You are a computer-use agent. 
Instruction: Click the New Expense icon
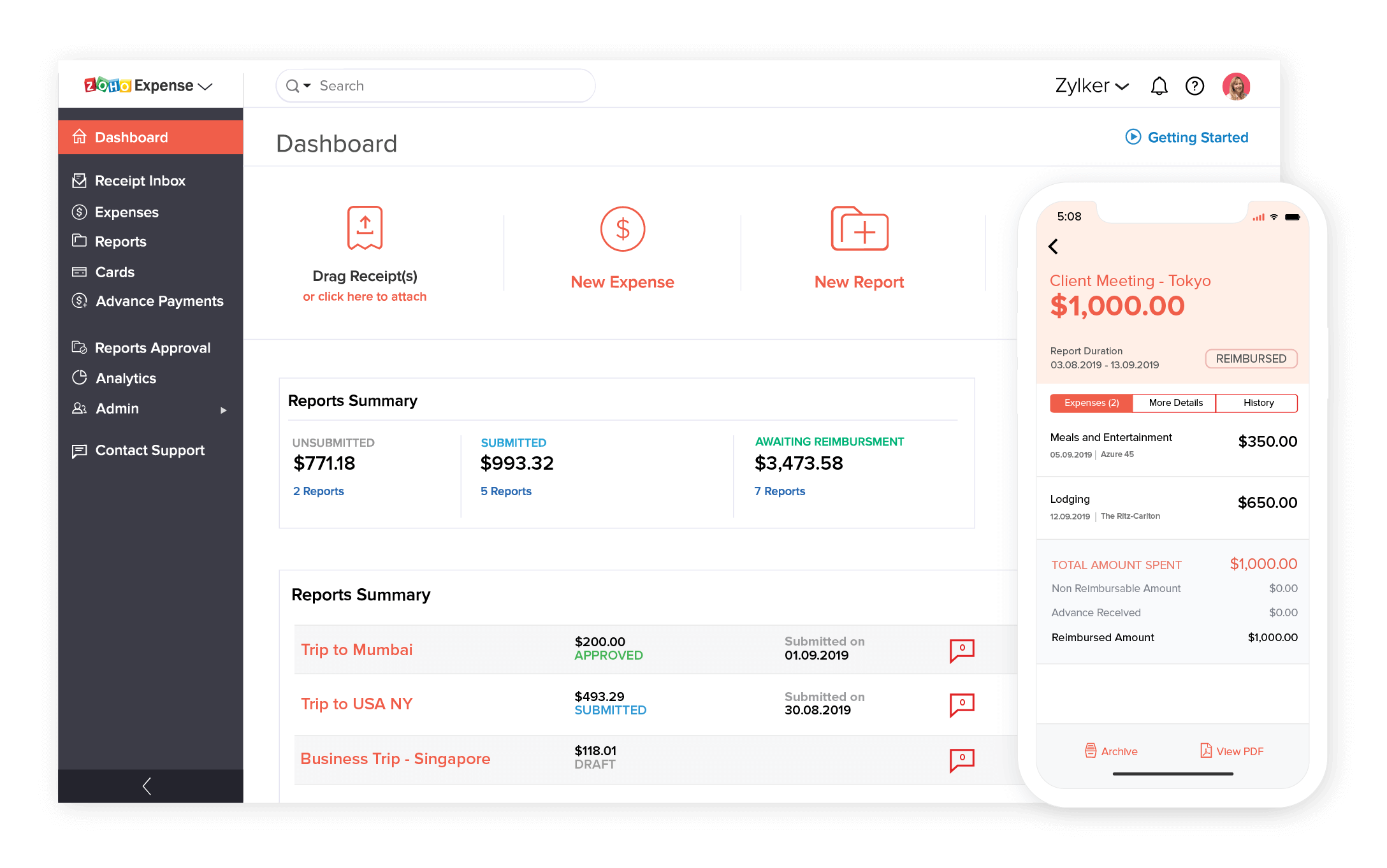pyautogui.click(x=622, y=229)
